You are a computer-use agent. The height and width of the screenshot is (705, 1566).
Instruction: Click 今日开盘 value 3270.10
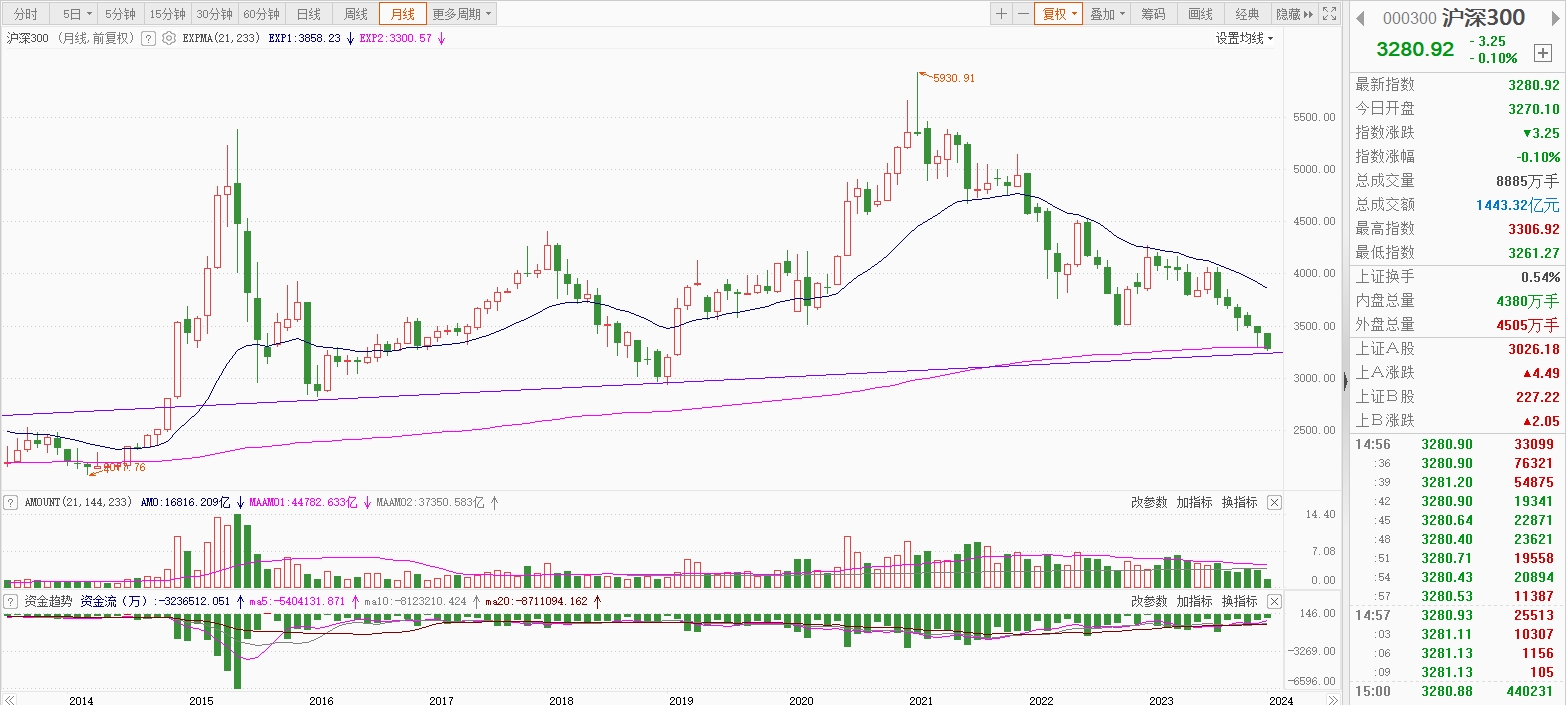(x=1534, y=108)
